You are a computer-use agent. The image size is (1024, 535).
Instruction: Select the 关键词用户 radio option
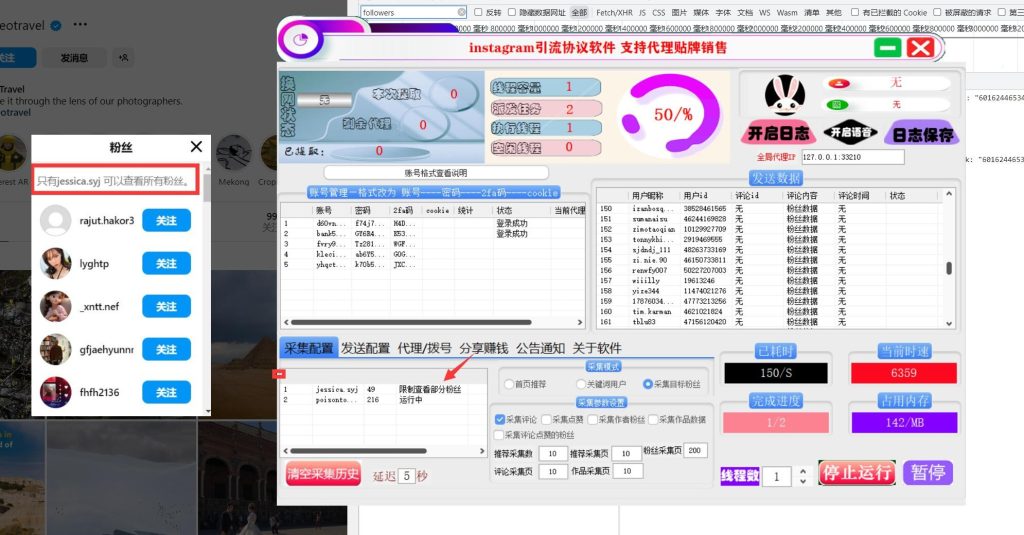click(582, 384)
